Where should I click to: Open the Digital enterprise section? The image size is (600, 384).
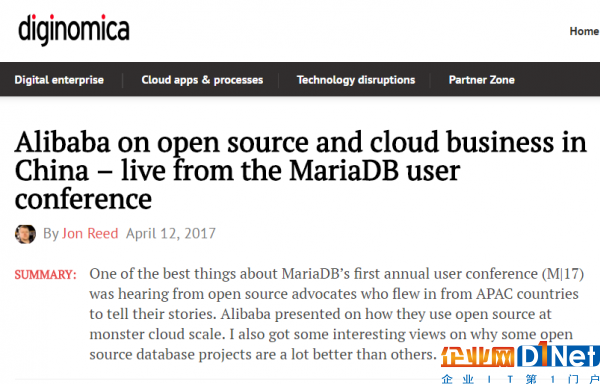[x=59, y=80]
